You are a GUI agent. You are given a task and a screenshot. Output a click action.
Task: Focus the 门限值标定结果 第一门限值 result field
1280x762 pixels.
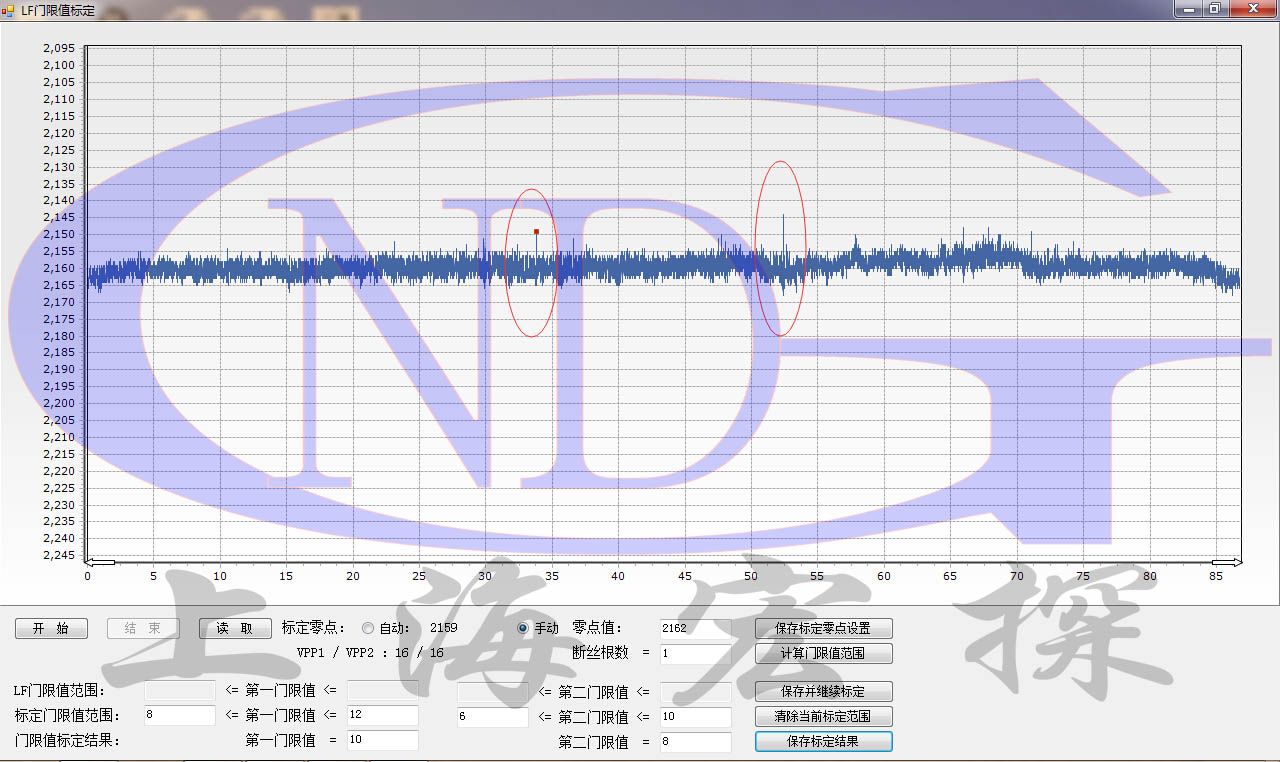(382, 740)
